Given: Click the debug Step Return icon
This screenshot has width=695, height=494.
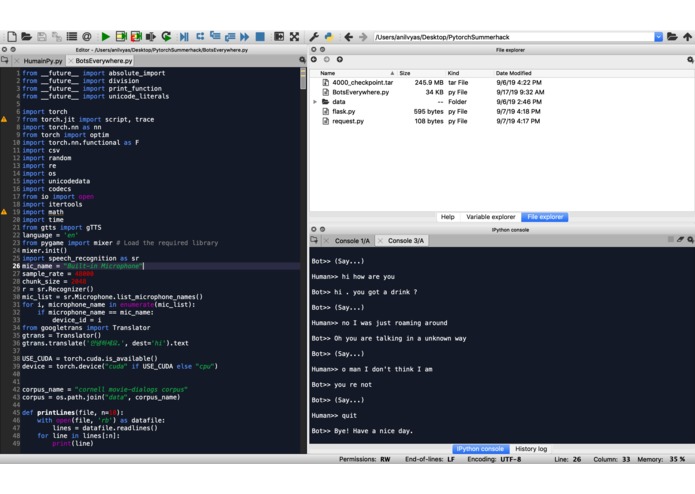Looking at the screenshot, I should (230, 37).
